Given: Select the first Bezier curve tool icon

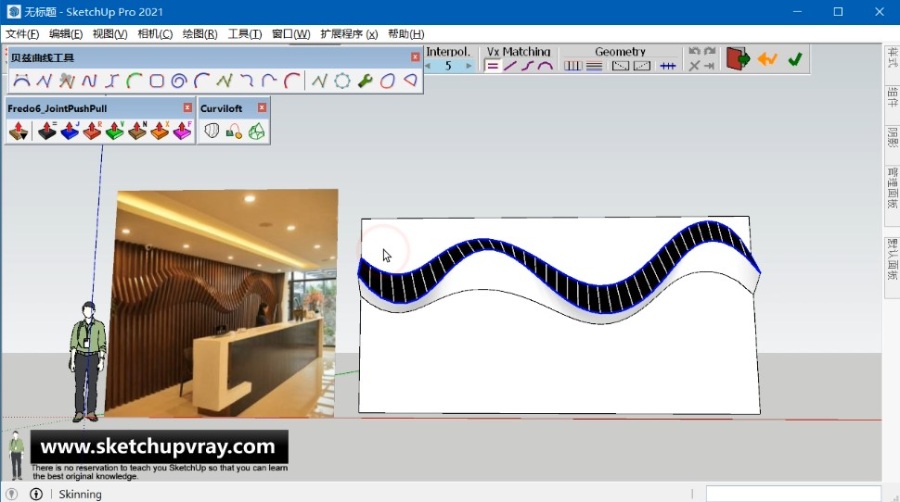Looking at the screenshot, I should [21, 81].
